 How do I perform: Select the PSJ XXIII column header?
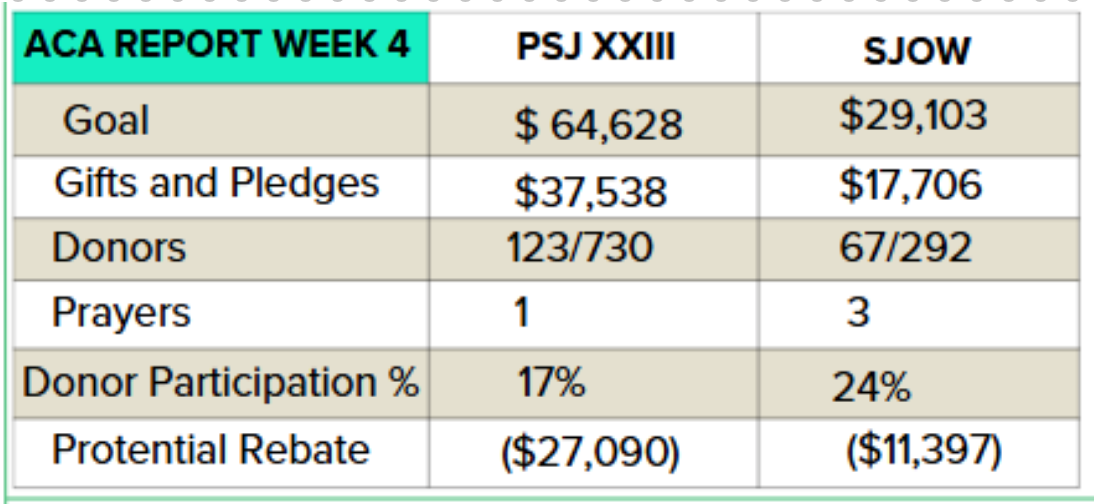click(x=594, y=48)
